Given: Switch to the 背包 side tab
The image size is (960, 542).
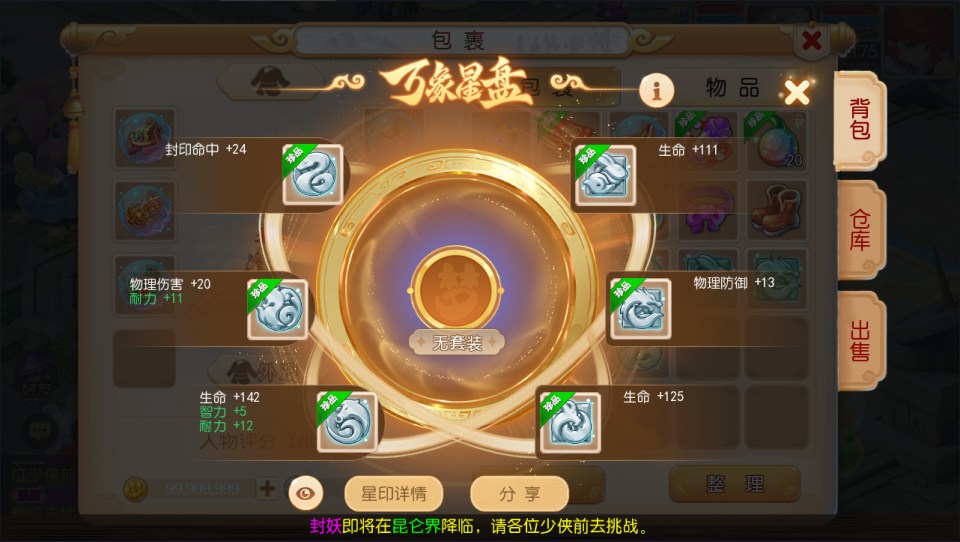Looking at the screenshot, I should pyautogui.click(x=860, y=120).
